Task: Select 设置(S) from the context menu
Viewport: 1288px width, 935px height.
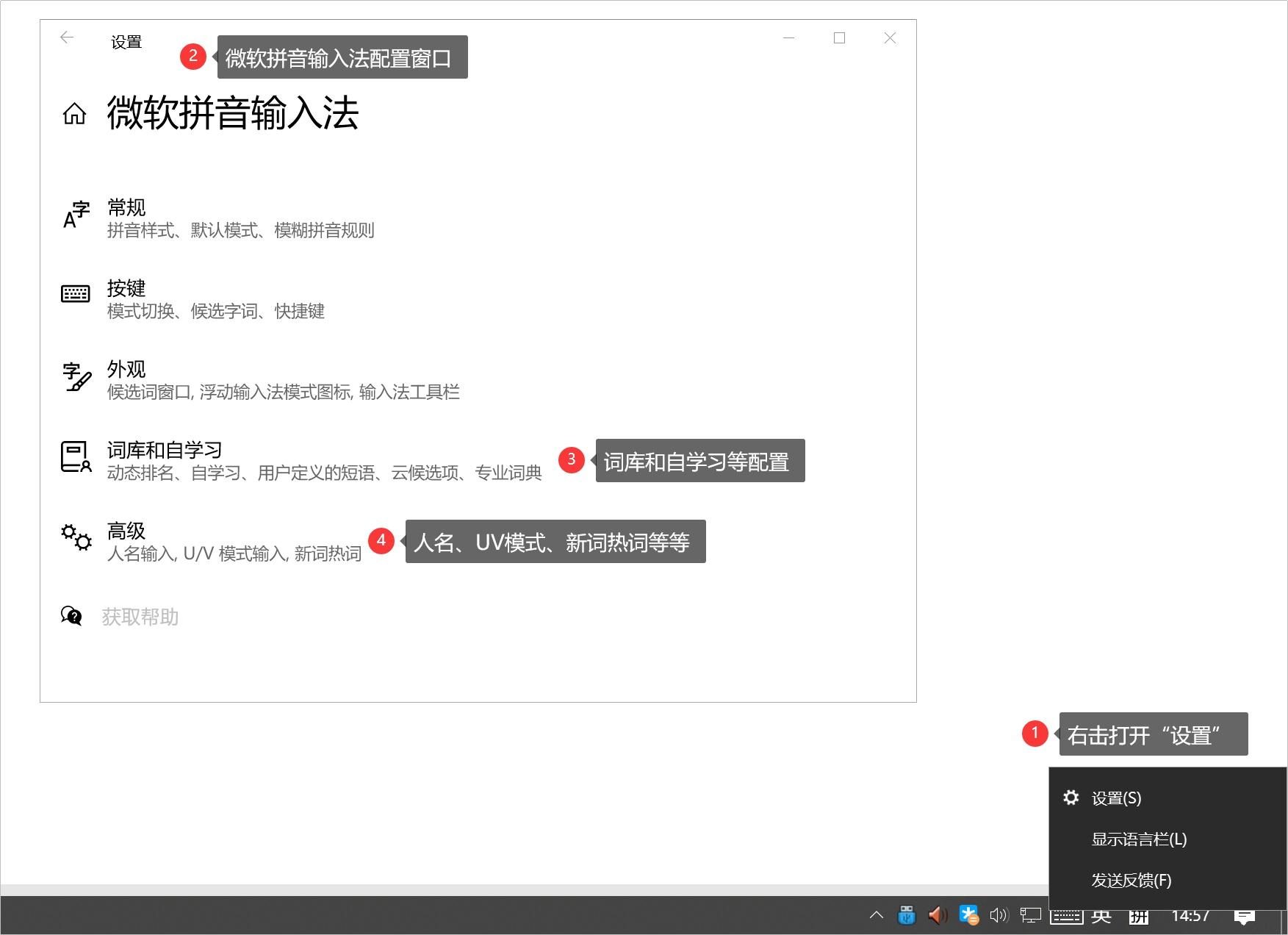Action: point(1117,798)
